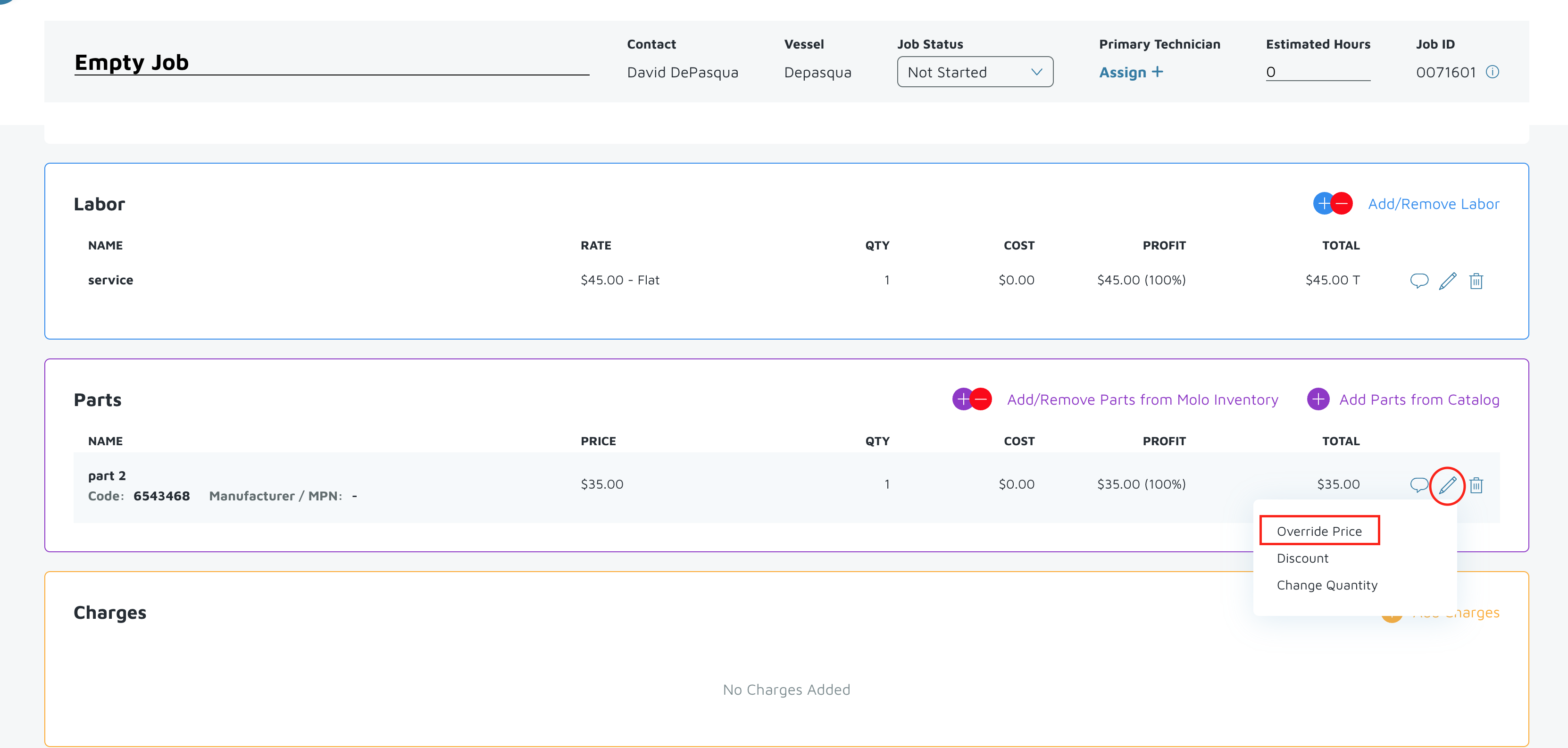1568x748 pixels.
Task: Click the red minus icon in Parts section
Action: click(x=981, y=399)
